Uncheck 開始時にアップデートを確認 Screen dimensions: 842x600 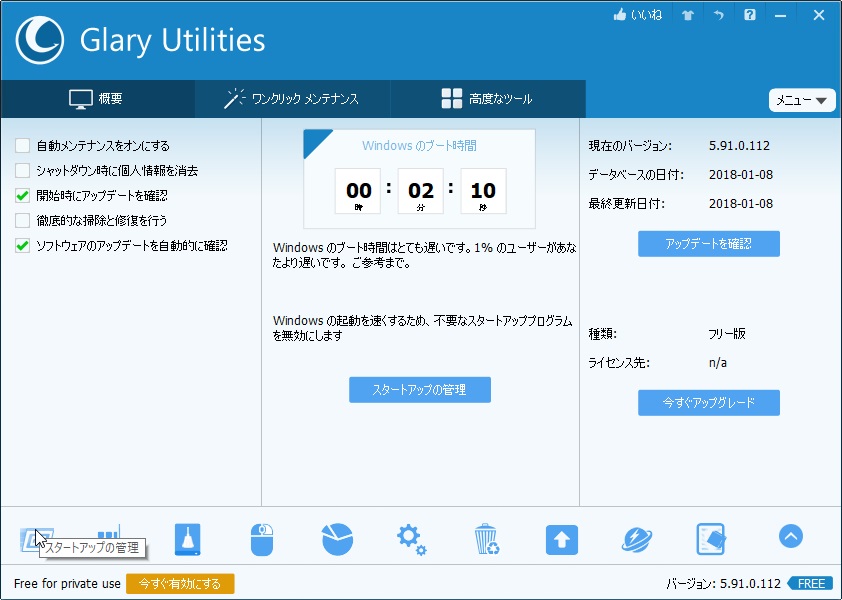tap(22, 195)
